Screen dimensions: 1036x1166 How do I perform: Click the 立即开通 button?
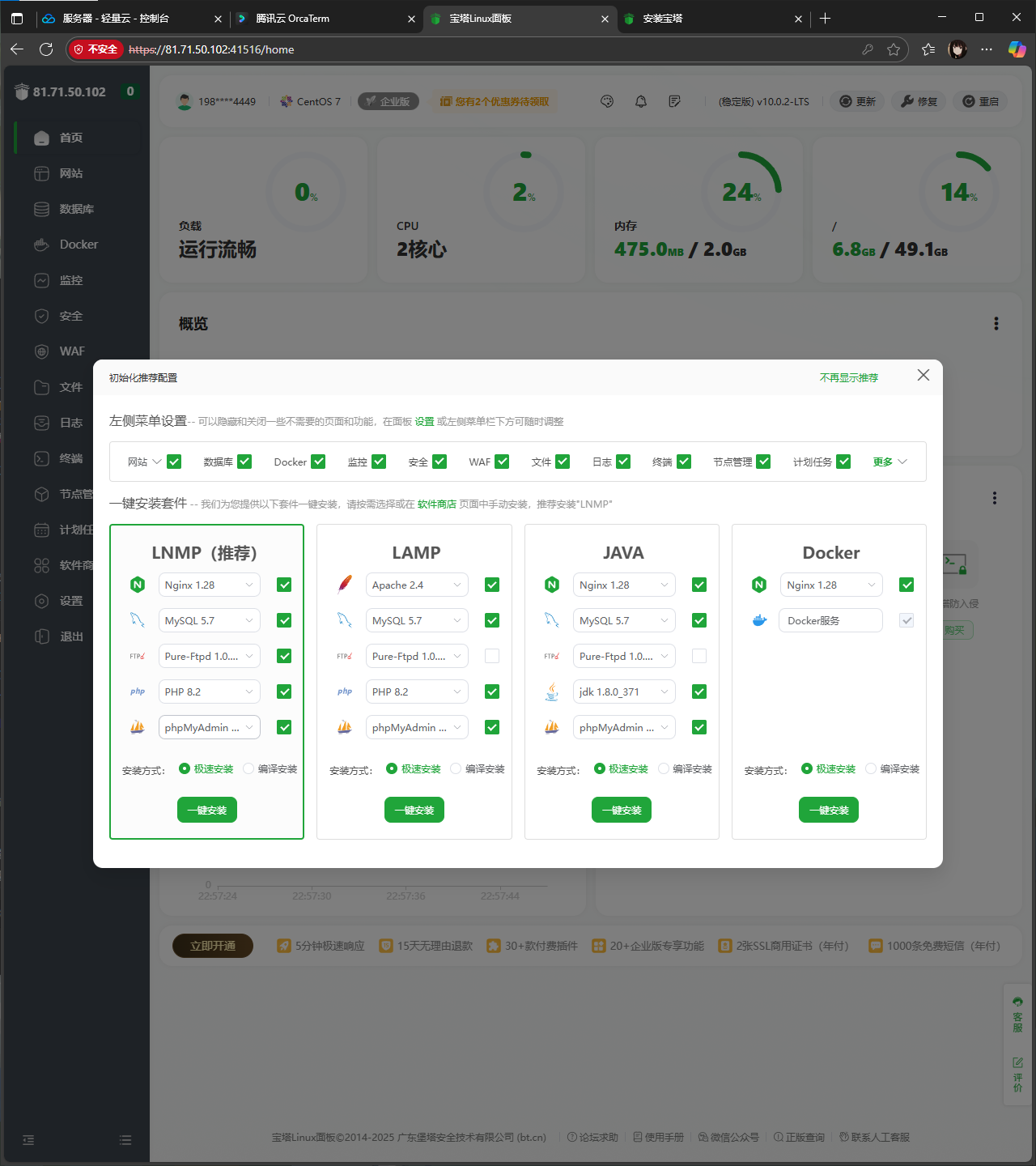click(x=213, y=946)
